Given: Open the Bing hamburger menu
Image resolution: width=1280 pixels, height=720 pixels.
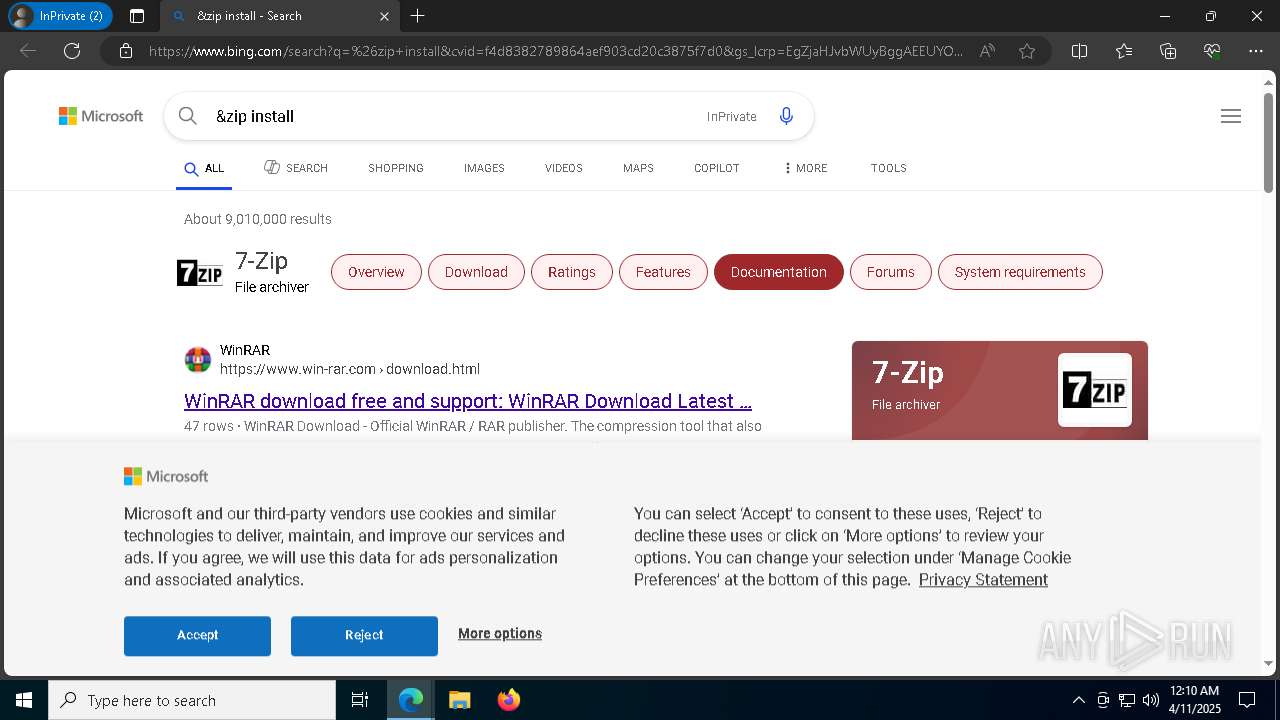Looking at the screenshot, I should pos(1231,116).
